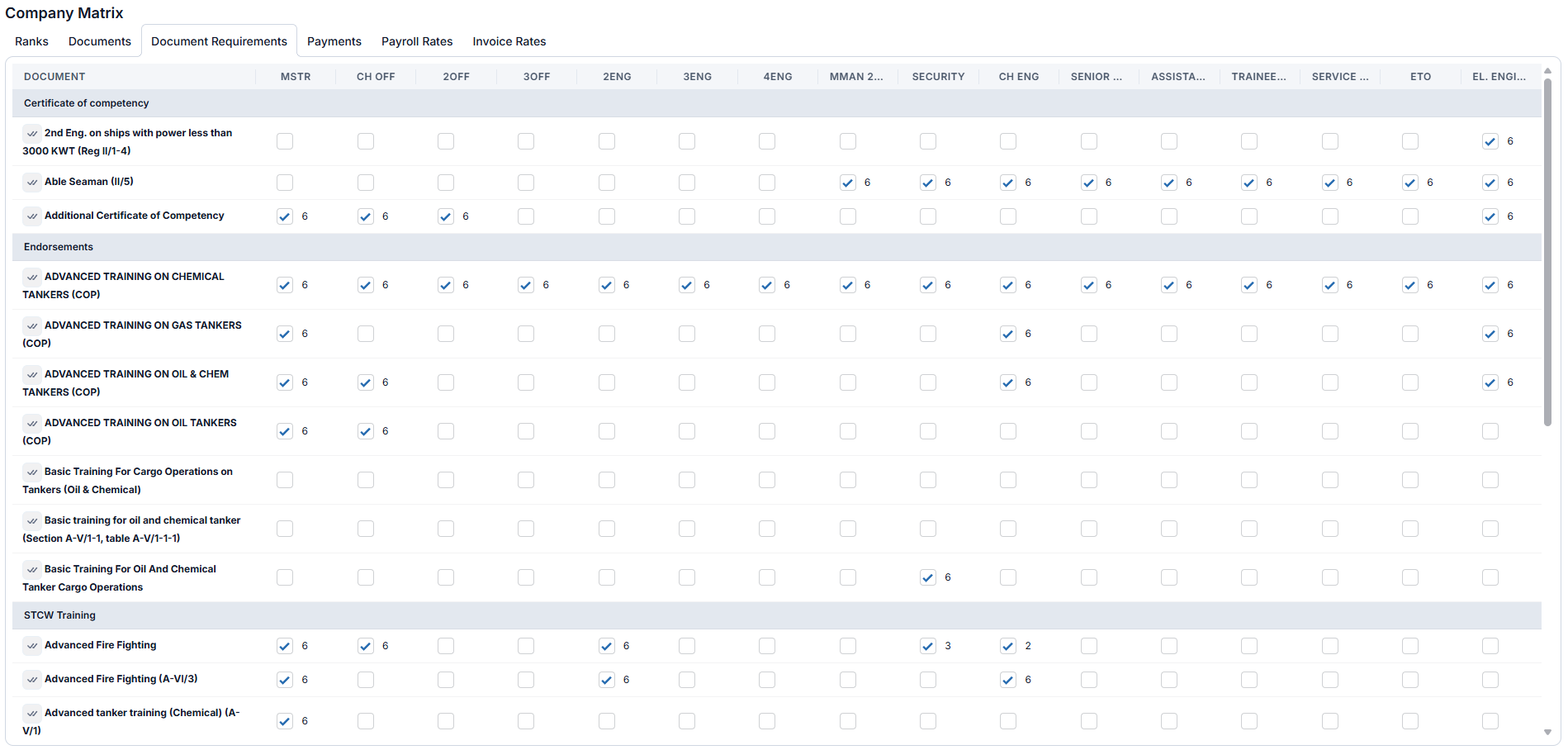Screen dimensions: 1568x750
Task: Click the double-check icon for 2nd Eng. on ships row
Action: (32, 133)
